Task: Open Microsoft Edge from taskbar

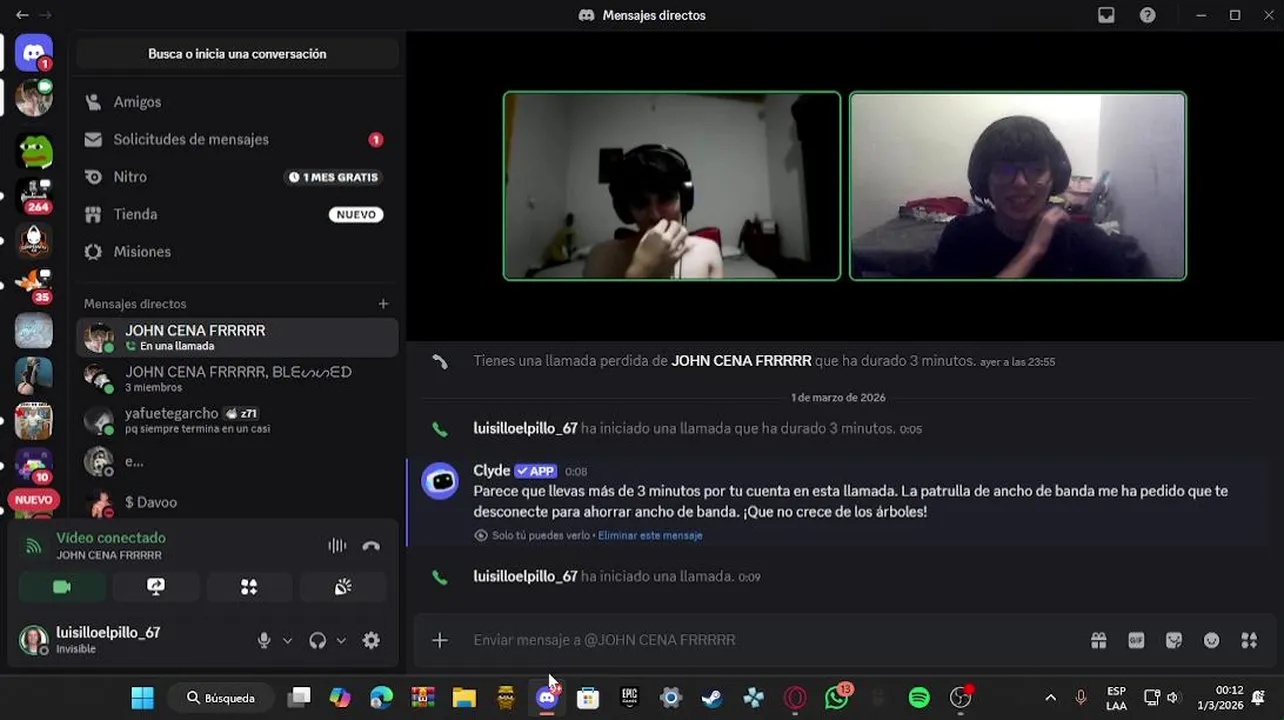Action: (x=381, y=698)
